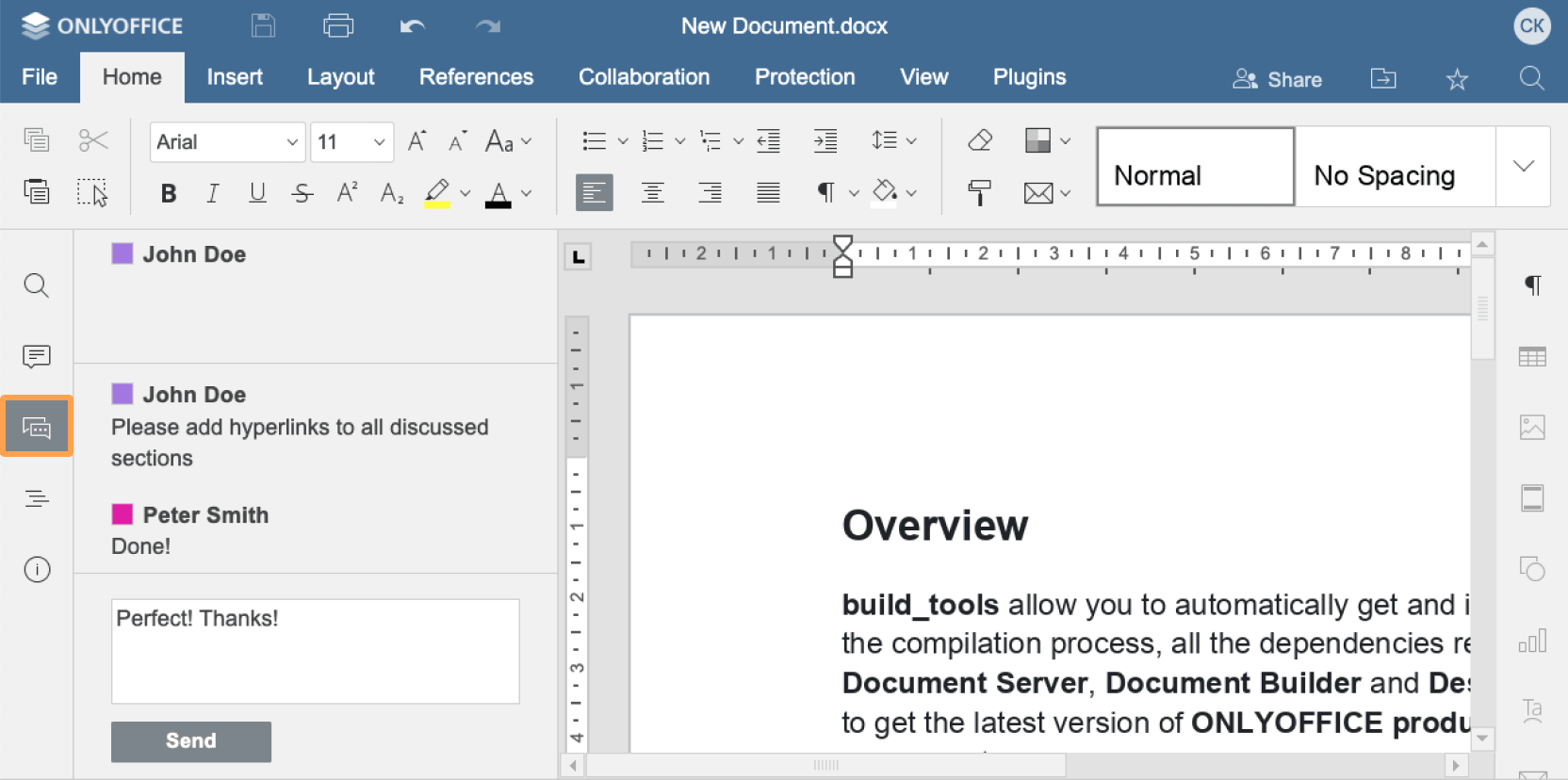Toggle strikethrough formatting
The height and width of the screenshot is (780, 1568).
302,193
